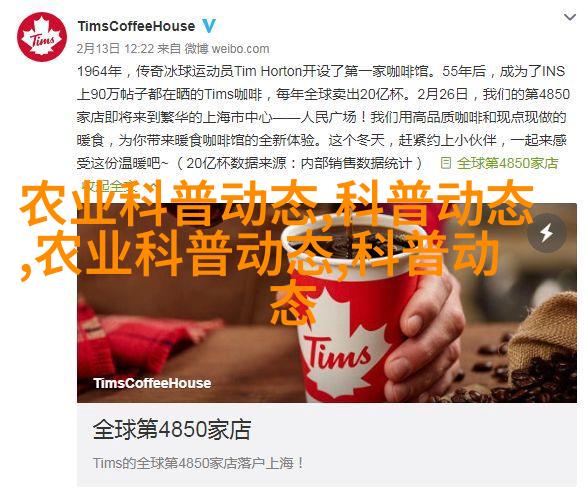Click the small arrow beside 收起全文
Image resolution: width=586 pixels, height=494 pixels.
(x=152, y=186)
